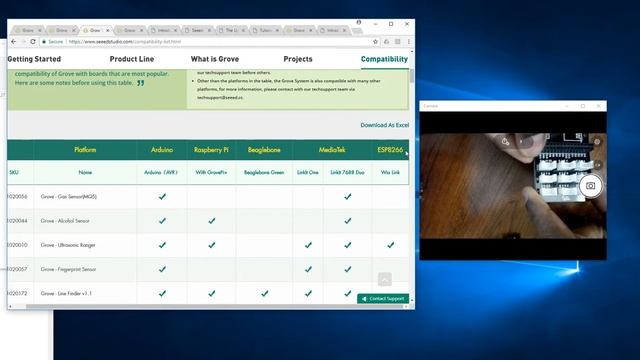The image size is (640, 360).
Task: Take a photo with the Camera shutter button
Action: point(590,186)
